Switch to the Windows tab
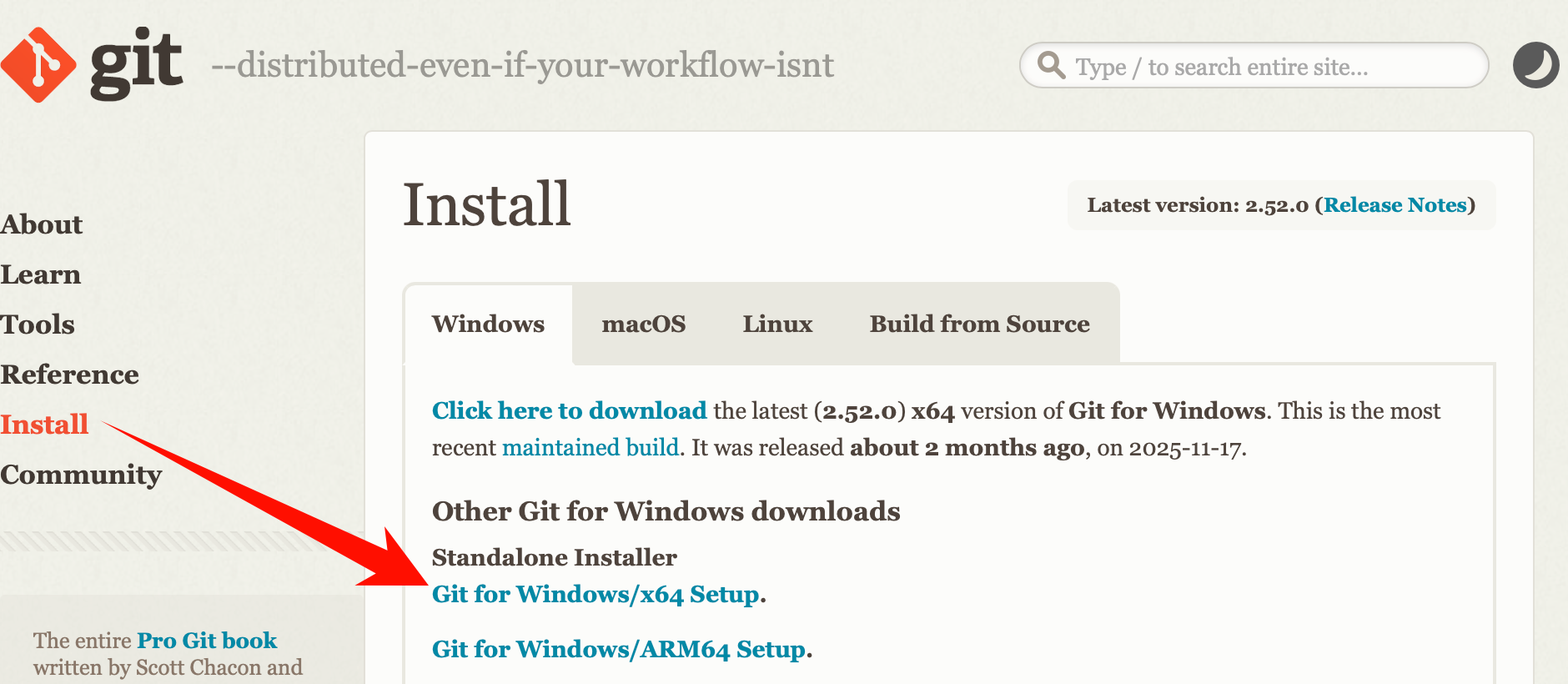The width and height of the screenshot is (1568, 684). tap(488, 324)
